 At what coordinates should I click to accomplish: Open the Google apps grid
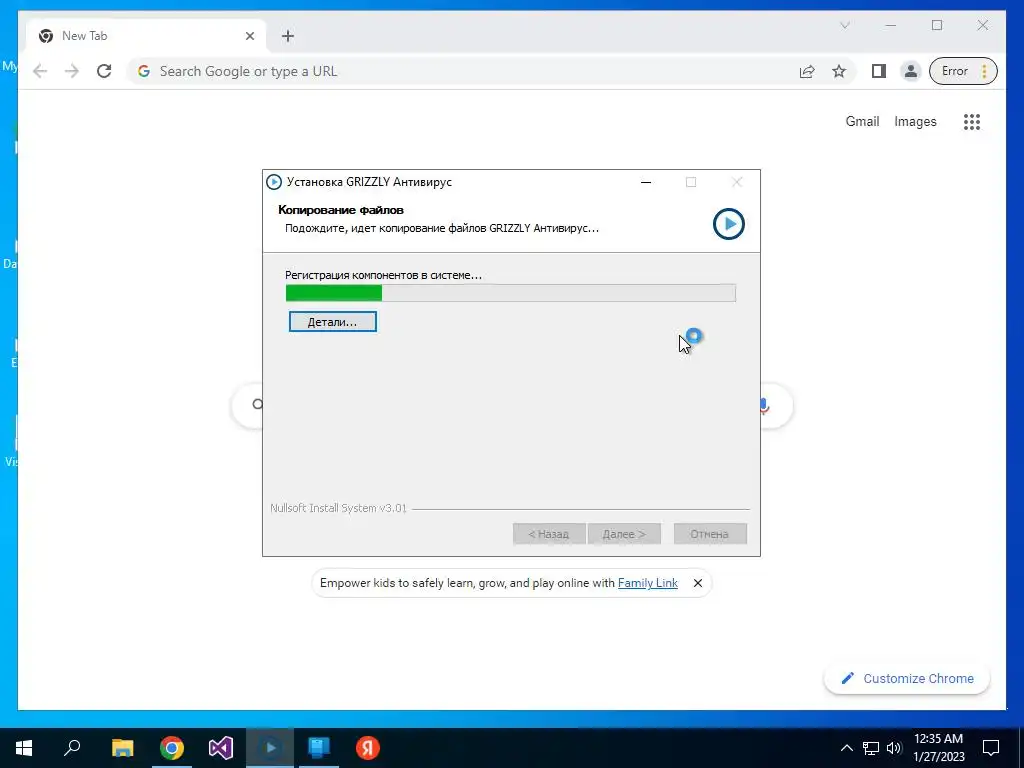coord(972,121)
